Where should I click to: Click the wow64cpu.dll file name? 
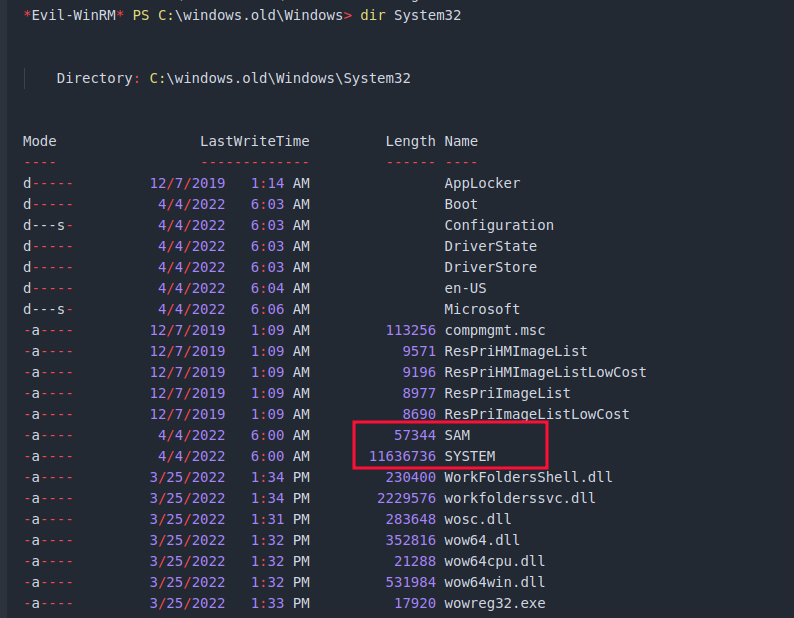point(495,561)
